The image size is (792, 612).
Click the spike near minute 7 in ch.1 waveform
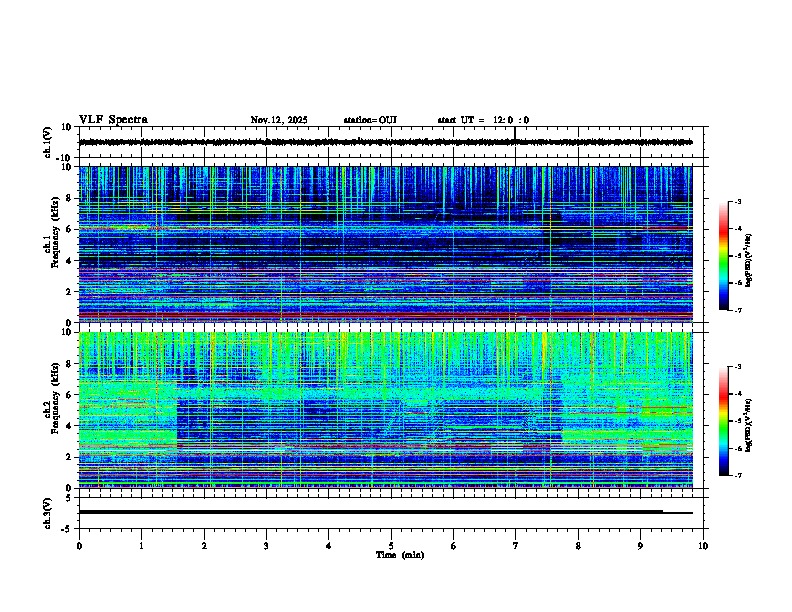coord(515,133)
